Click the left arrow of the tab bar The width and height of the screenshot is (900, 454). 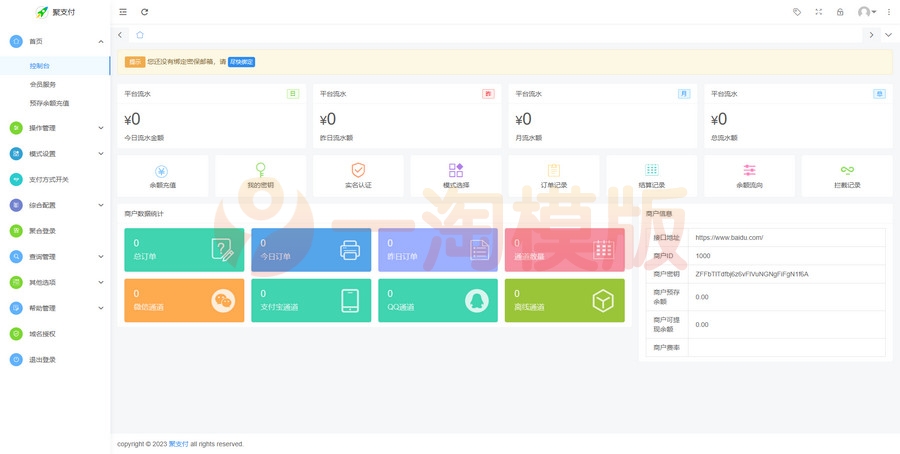pyautogui.click(x=119, y=35)
